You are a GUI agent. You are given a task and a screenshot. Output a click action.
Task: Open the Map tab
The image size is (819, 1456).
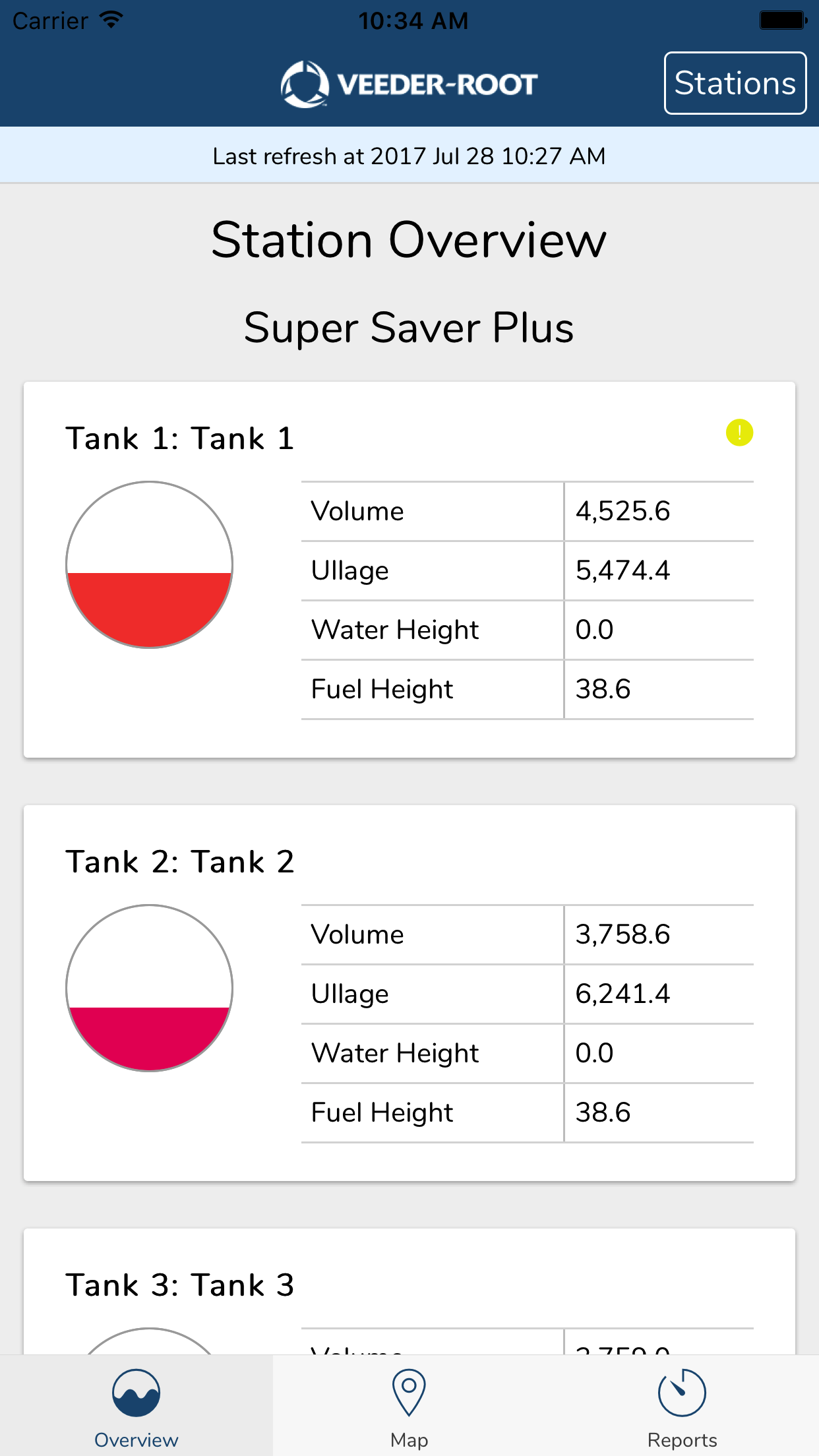point(409,1406)
